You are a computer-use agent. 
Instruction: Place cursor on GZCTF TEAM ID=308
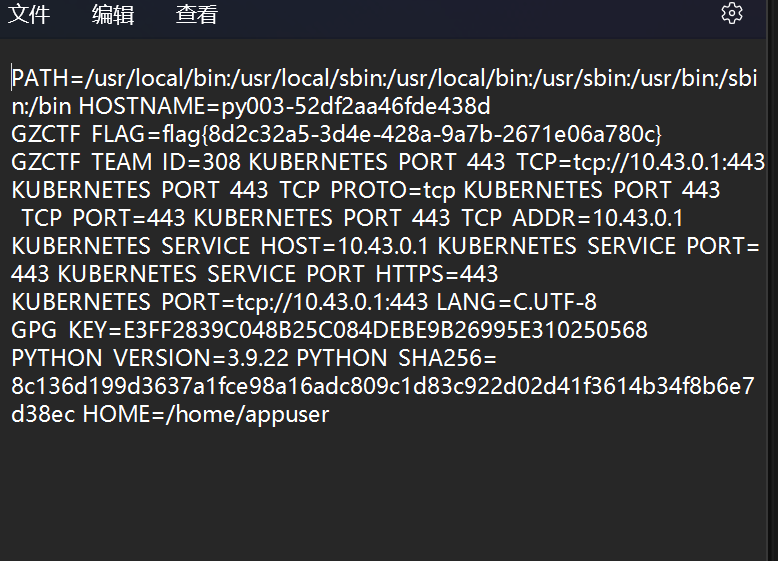coord(126,162)
